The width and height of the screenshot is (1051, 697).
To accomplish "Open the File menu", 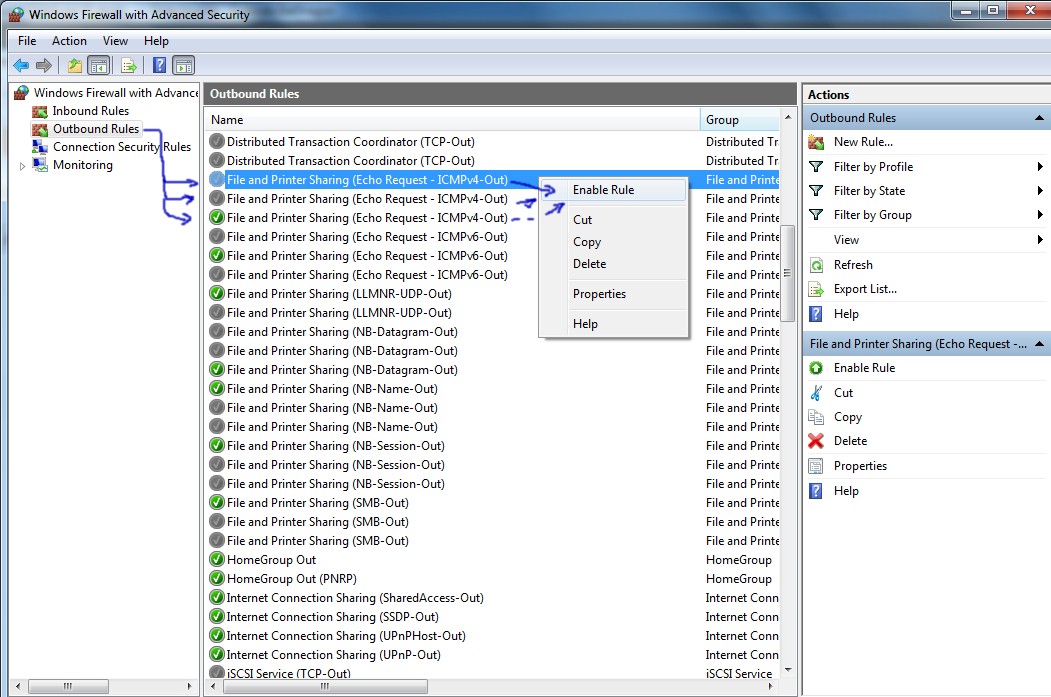I will click(x=27, y=41).
